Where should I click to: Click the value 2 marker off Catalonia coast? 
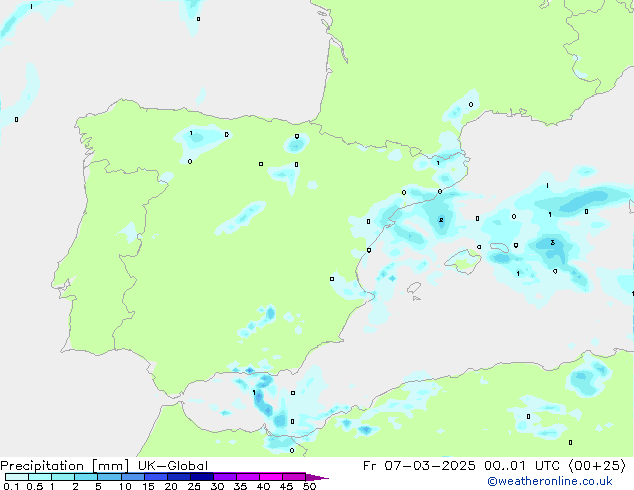(x=441, y=220)
